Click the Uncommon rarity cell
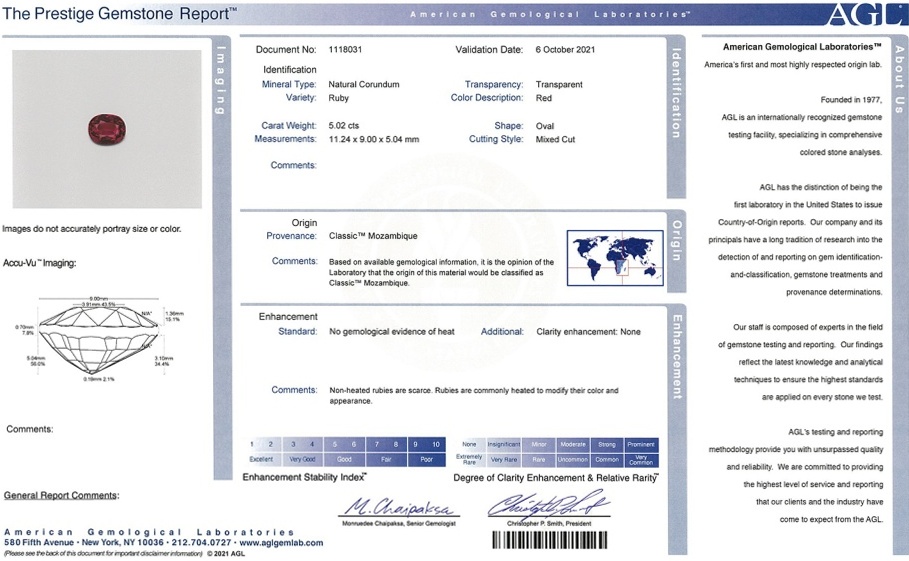The height and width of the screenshot is (561, 909). 573,460
